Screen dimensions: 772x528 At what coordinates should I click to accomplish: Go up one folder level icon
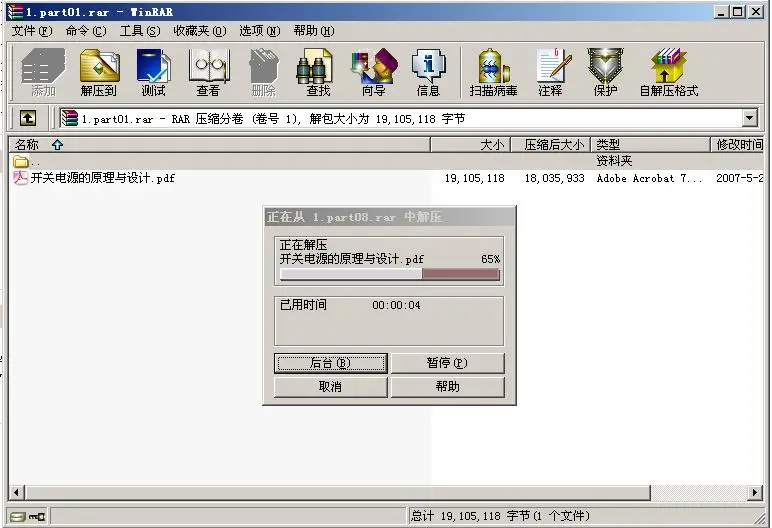28,118
